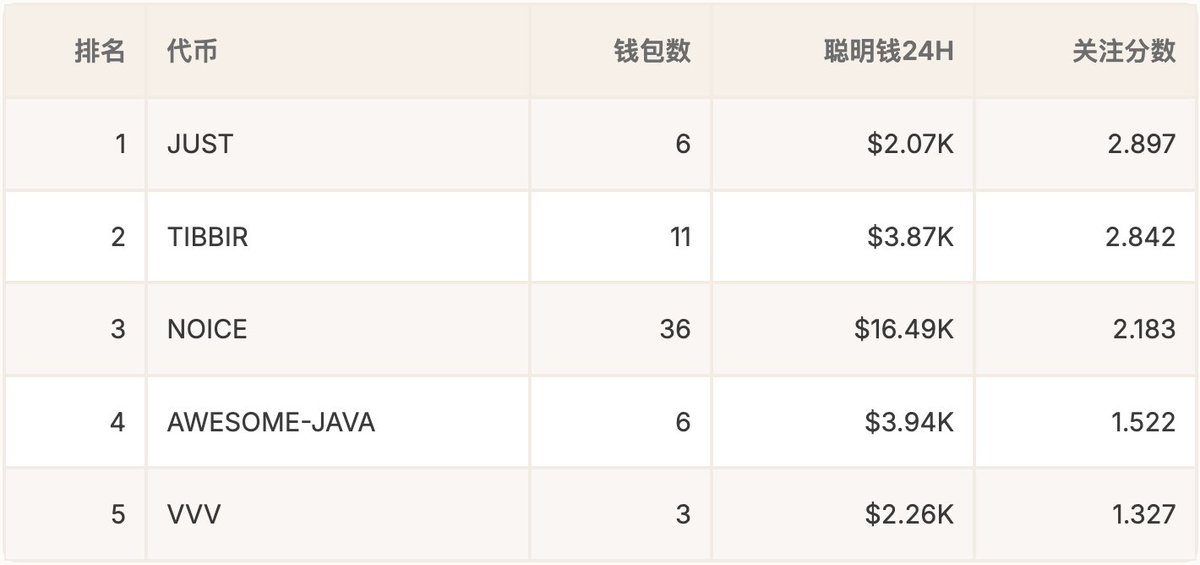Screen dimensions: 1200x565
Task: Sort by the 关注分数 column header
Action: 1124,52
